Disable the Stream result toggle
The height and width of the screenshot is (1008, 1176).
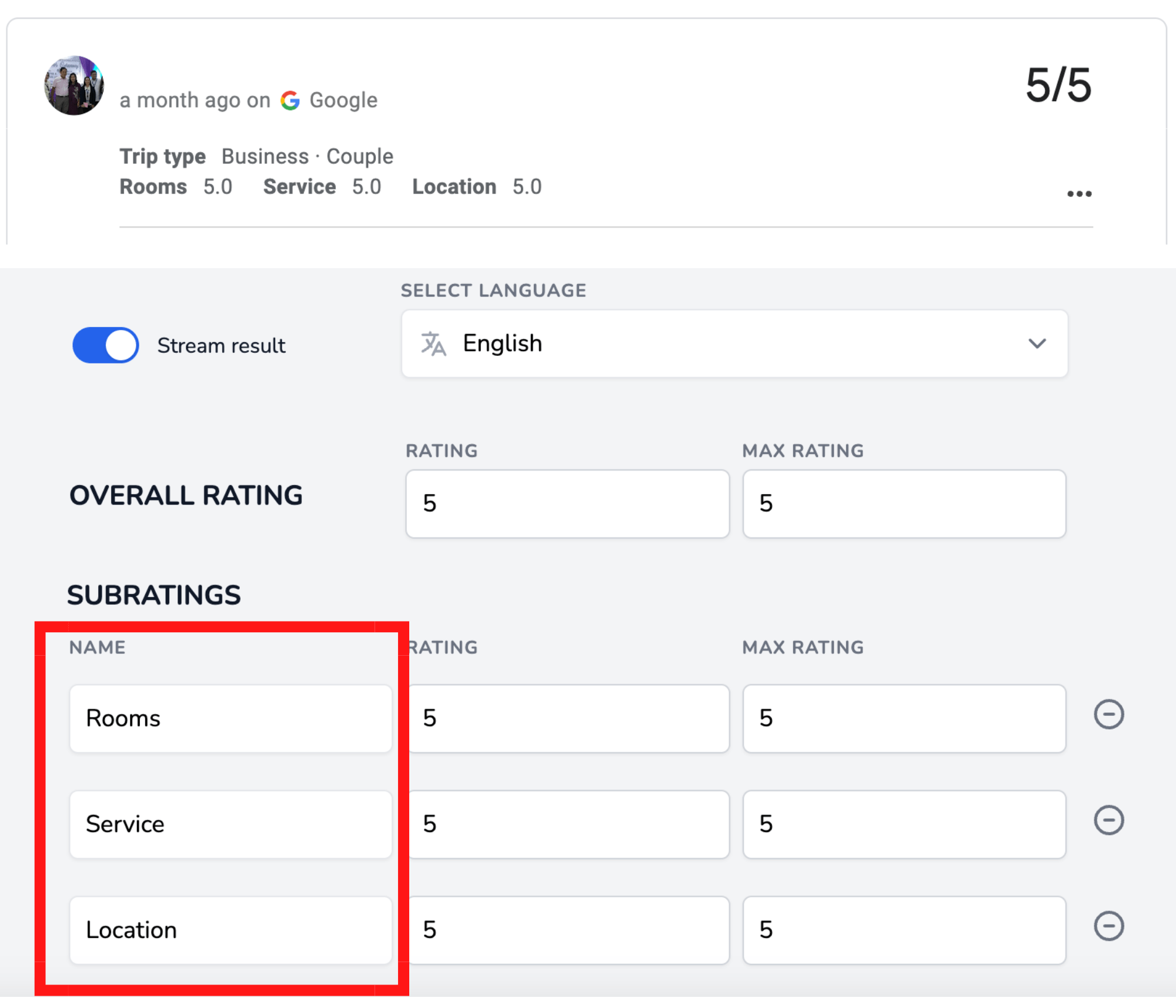(105, 345)
